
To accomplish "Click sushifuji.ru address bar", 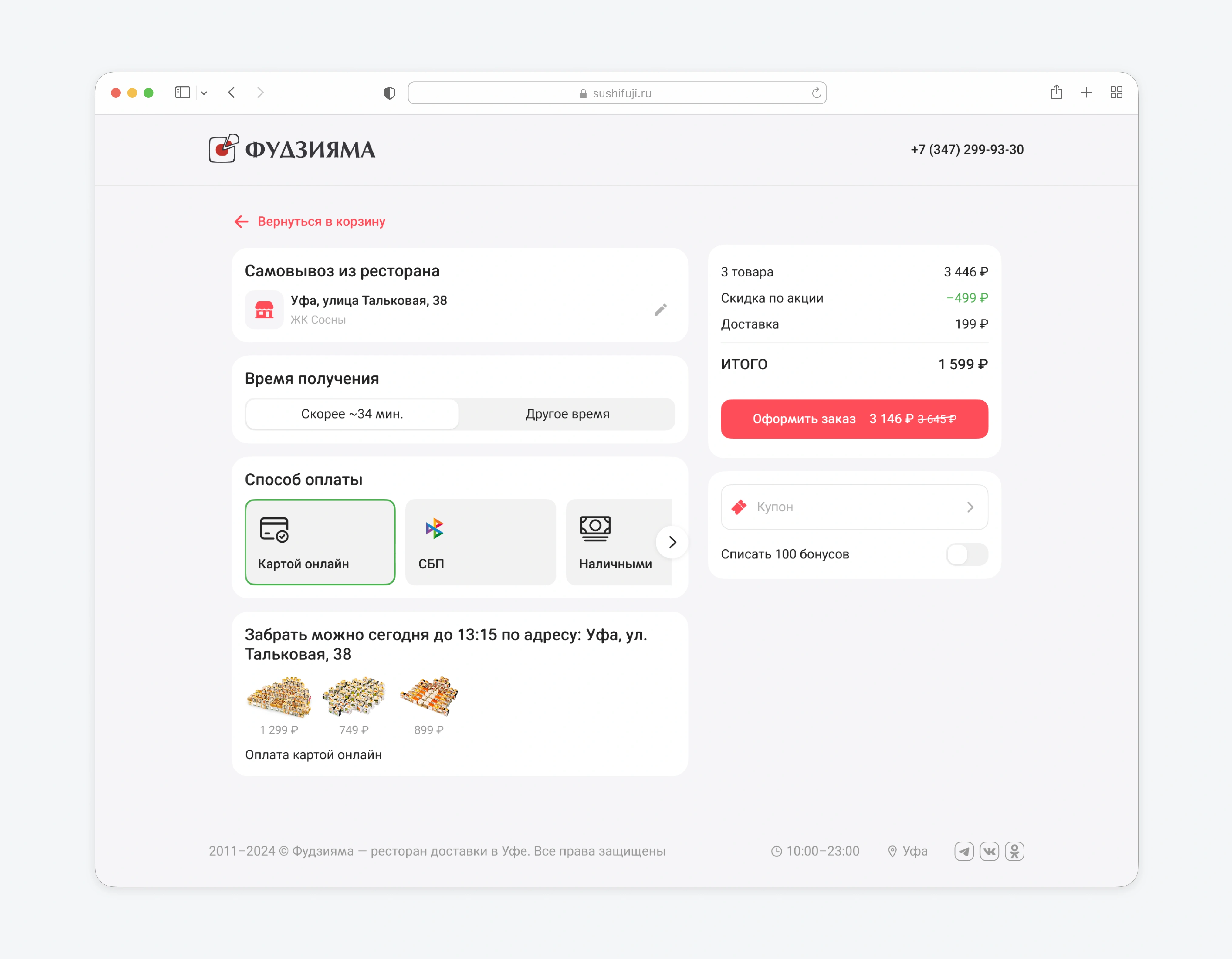I will click(x=617, y=93).
